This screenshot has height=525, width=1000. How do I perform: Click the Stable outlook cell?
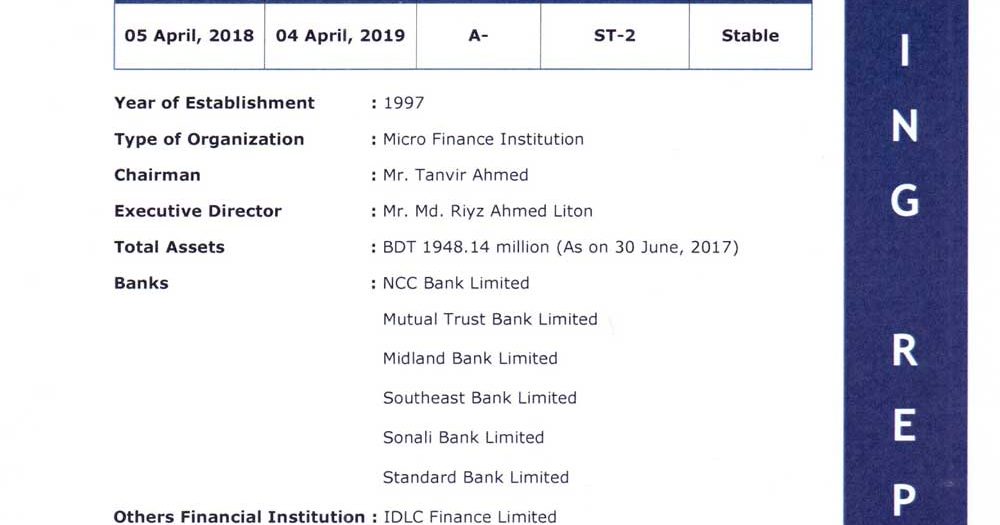pos(751,36)
